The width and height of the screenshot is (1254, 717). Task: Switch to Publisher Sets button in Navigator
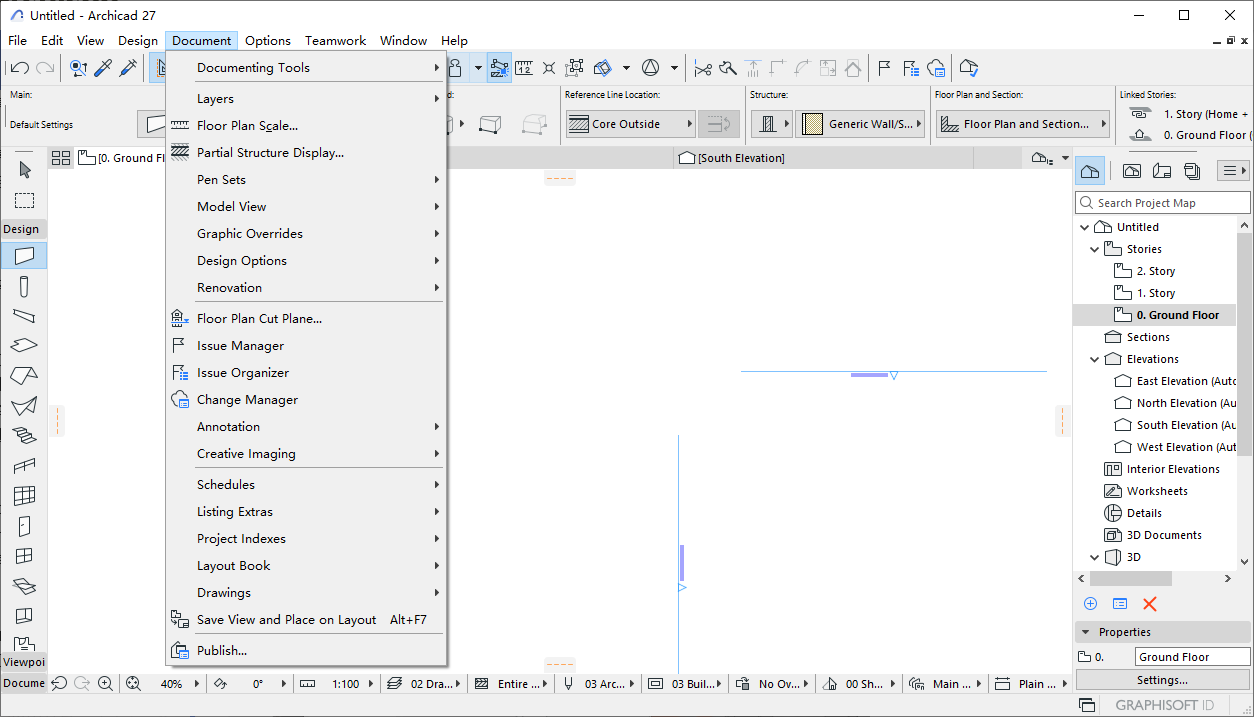pos(1191,171)
